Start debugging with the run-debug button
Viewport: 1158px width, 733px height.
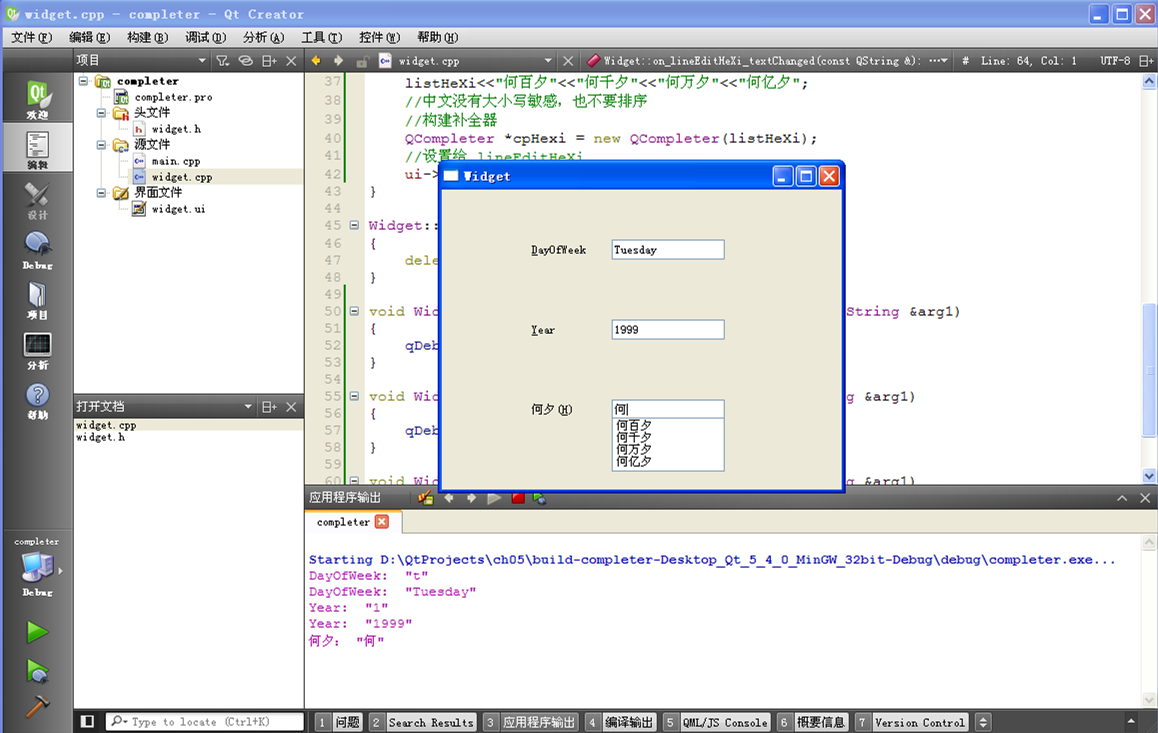tap(37, 672)
